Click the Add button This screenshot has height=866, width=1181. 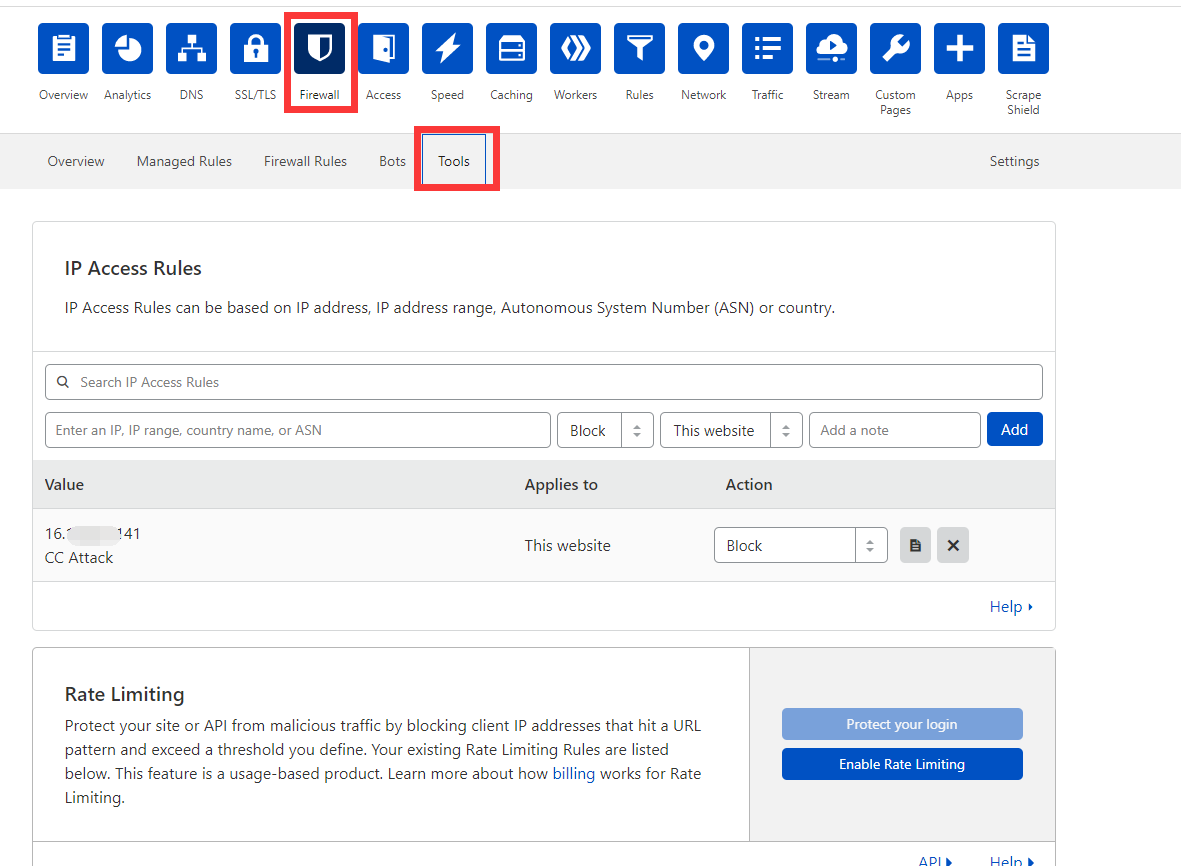[1014, 430]
